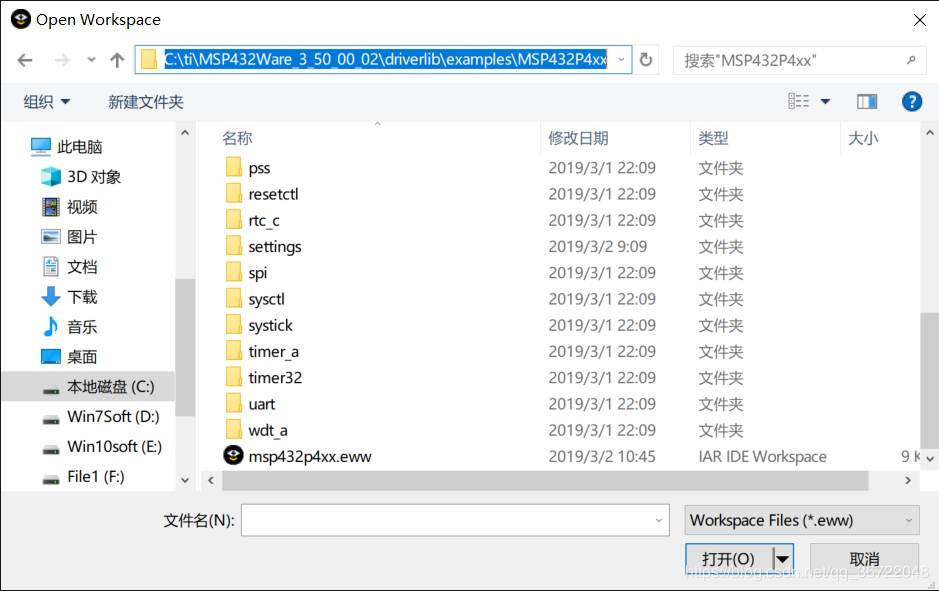Click the settings folder date 2019/3/2 9:09
The width and height of the screenshot is (939, 591).
(598, 247)
